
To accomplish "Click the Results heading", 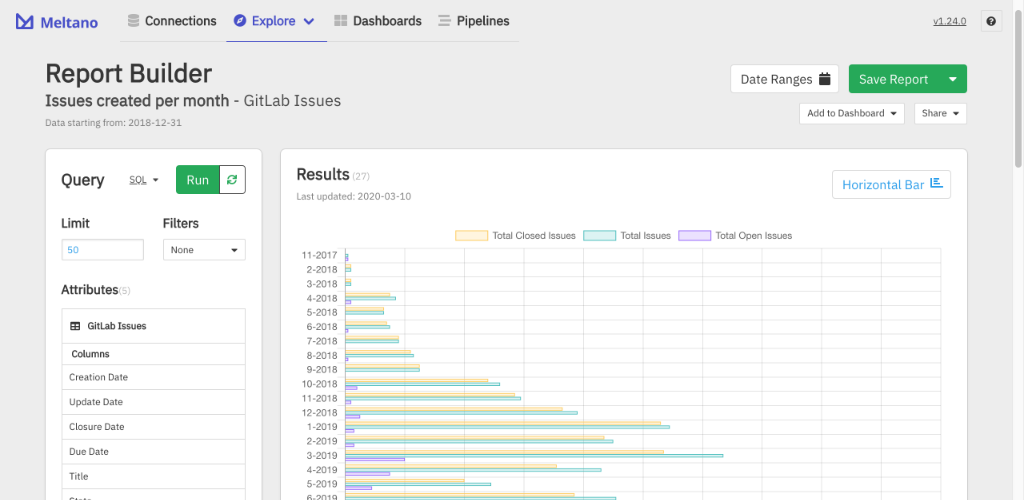I will 323,174.
